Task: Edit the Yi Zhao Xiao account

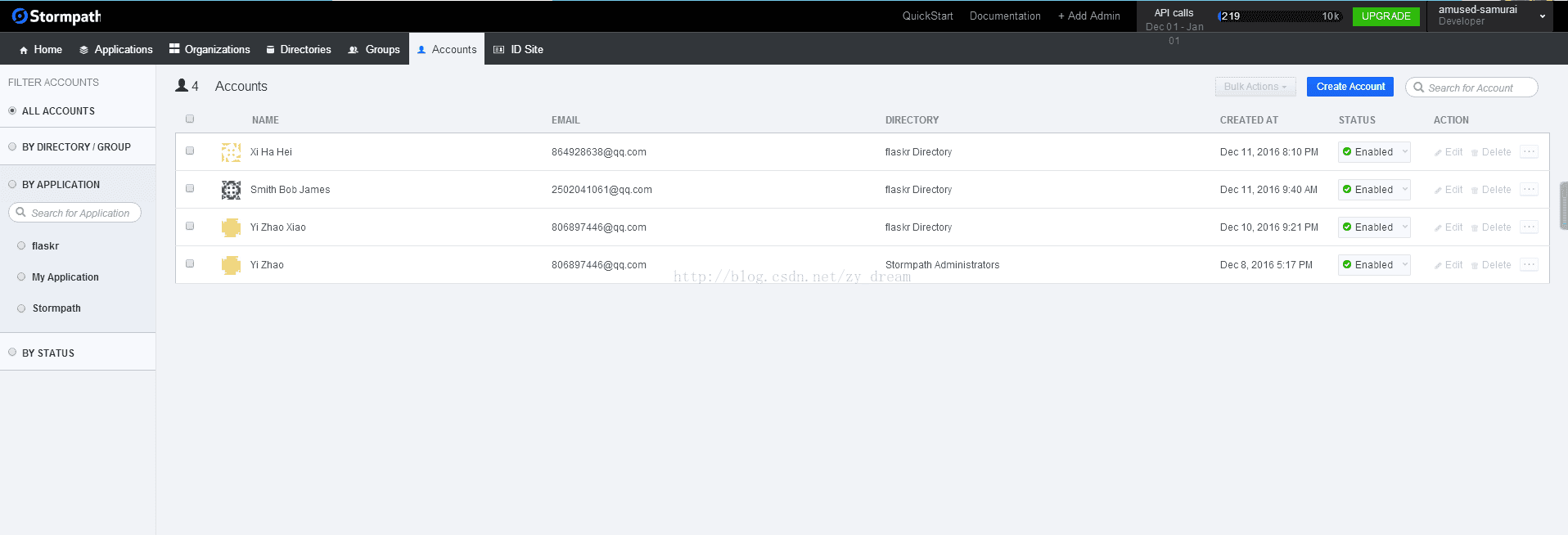Action: coord(1449,227)
